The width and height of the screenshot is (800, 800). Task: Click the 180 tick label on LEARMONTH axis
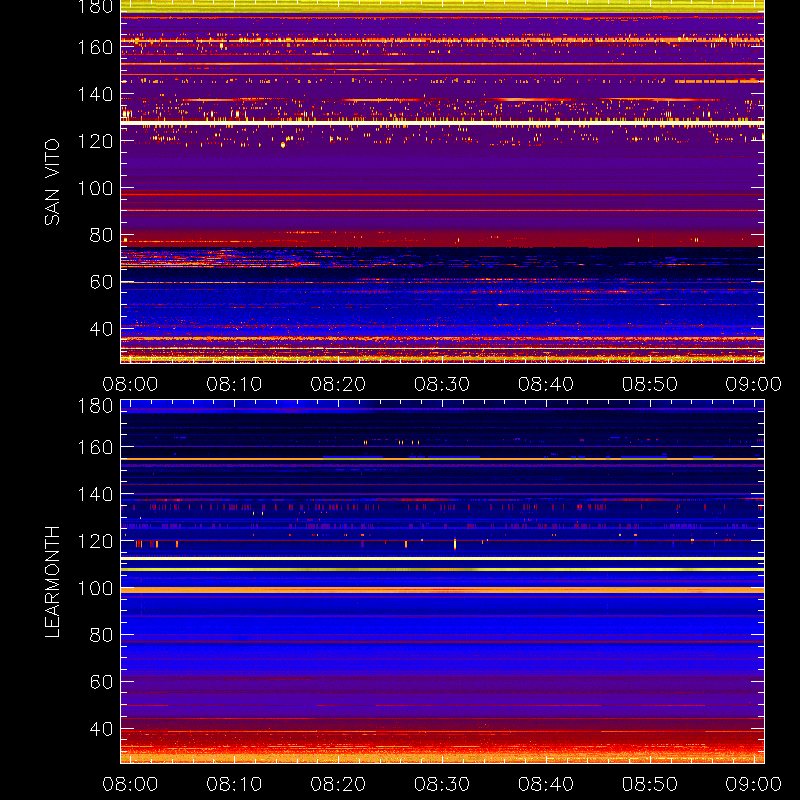click(x=95, y=406)
